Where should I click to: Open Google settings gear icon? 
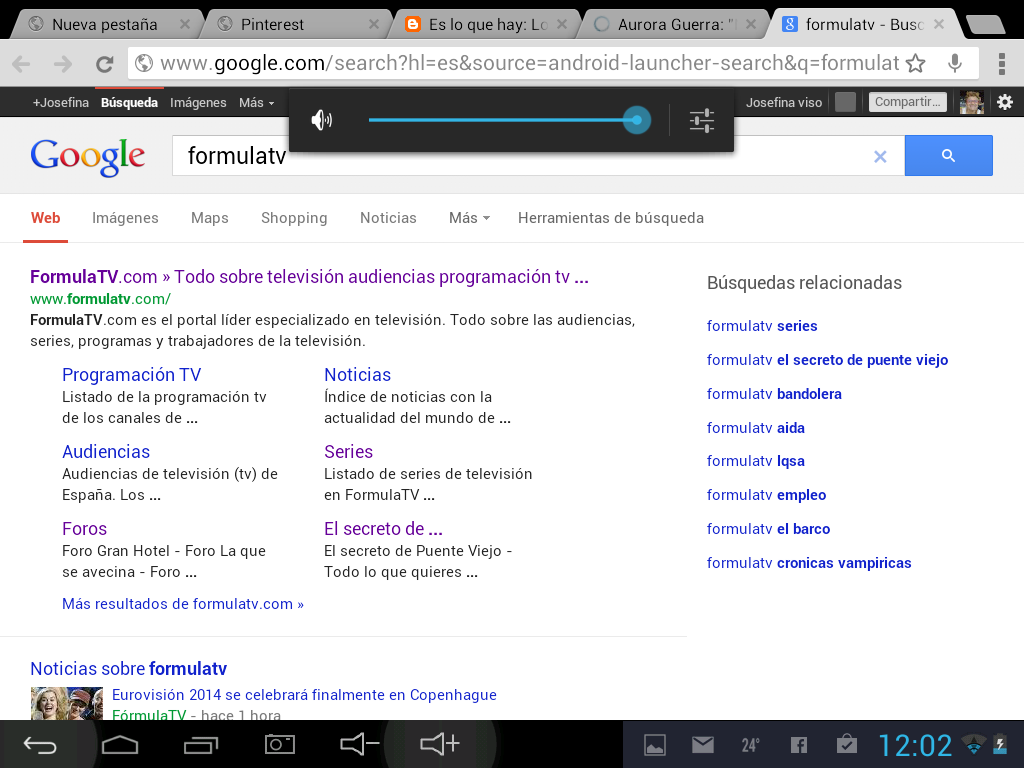point(1004,102)
